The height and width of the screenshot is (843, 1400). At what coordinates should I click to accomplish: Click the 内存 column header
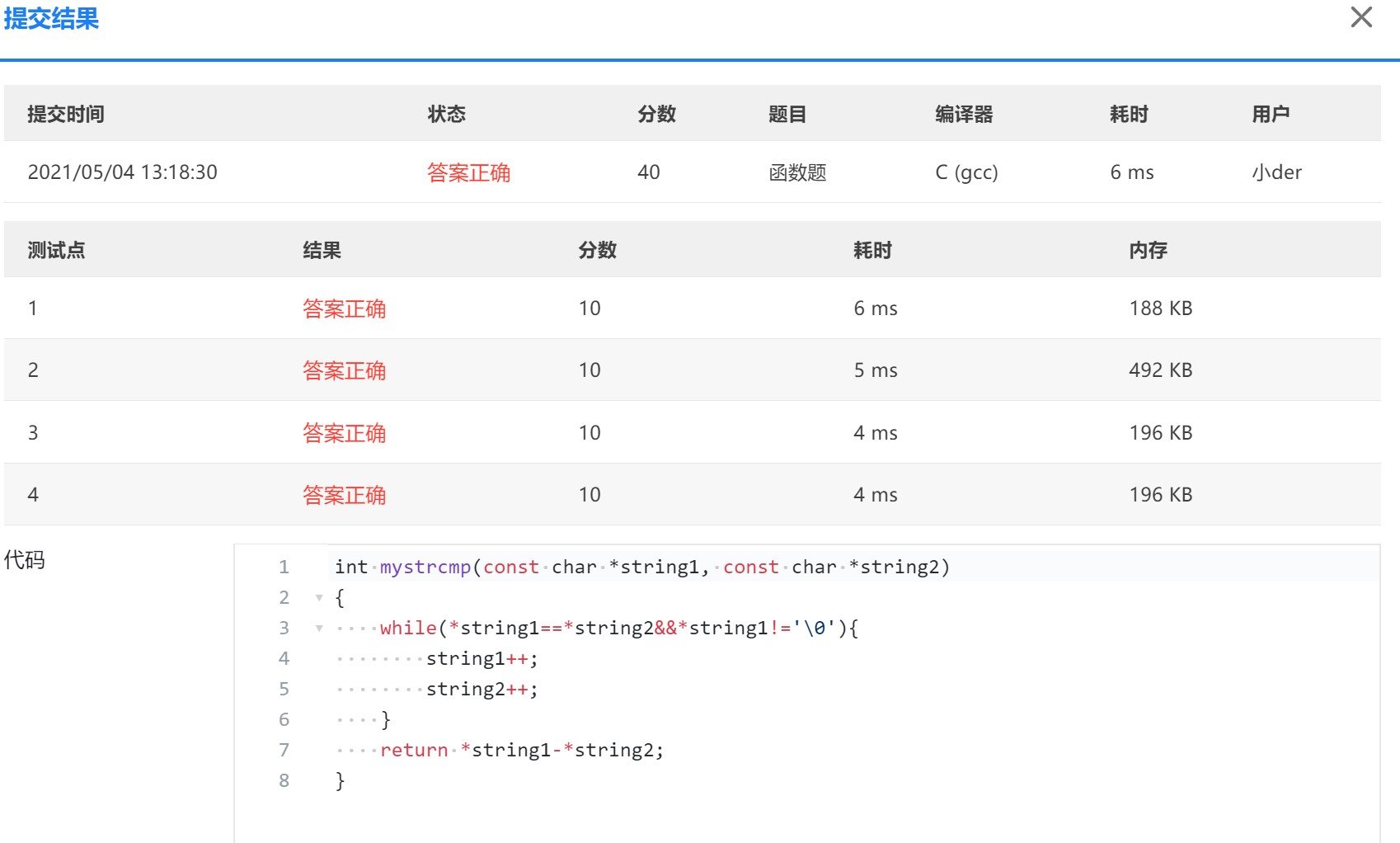1148,250
